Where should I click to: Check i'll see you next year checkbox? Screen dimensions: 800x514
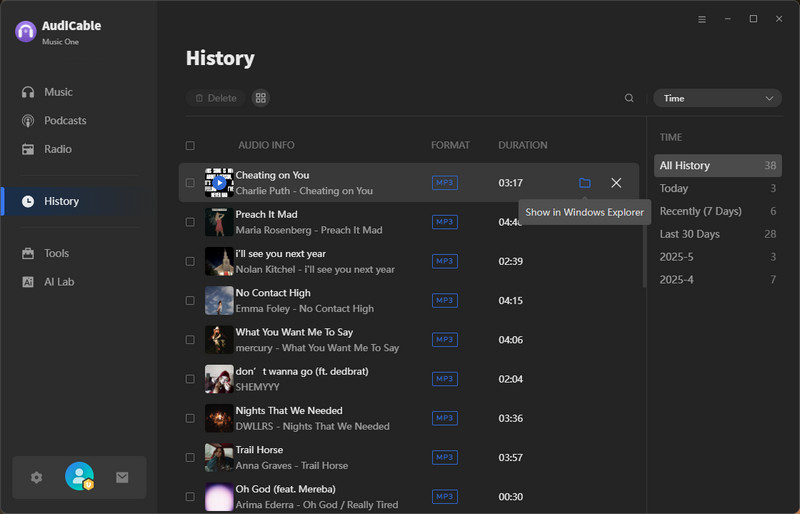point(190,261)
